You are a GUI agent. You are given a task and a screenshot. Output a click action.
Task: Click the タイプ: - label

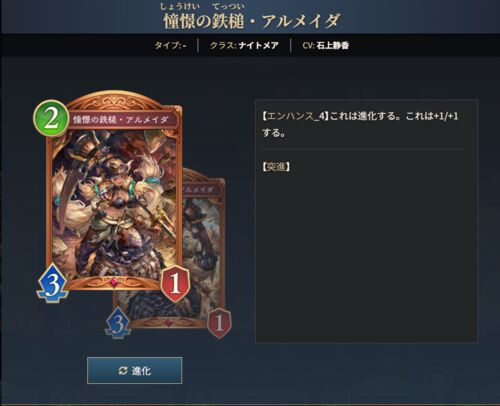coord(170,46)
